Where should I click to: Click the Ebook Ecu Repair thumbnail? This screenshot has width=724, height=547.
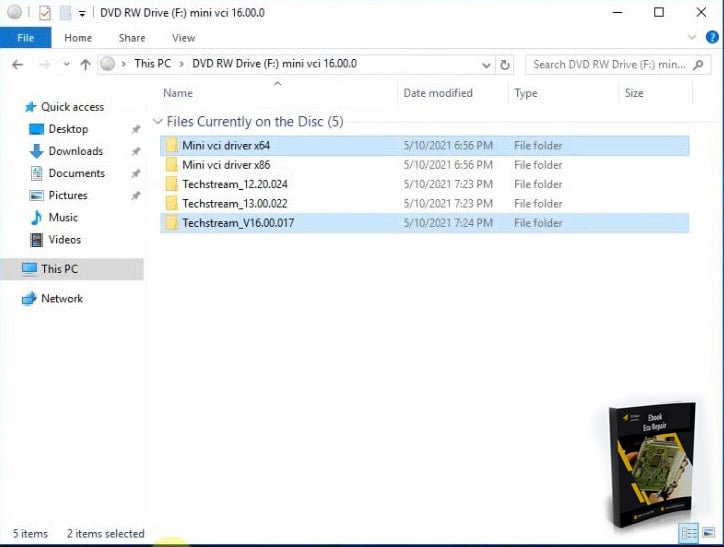[x=651, y=464]
